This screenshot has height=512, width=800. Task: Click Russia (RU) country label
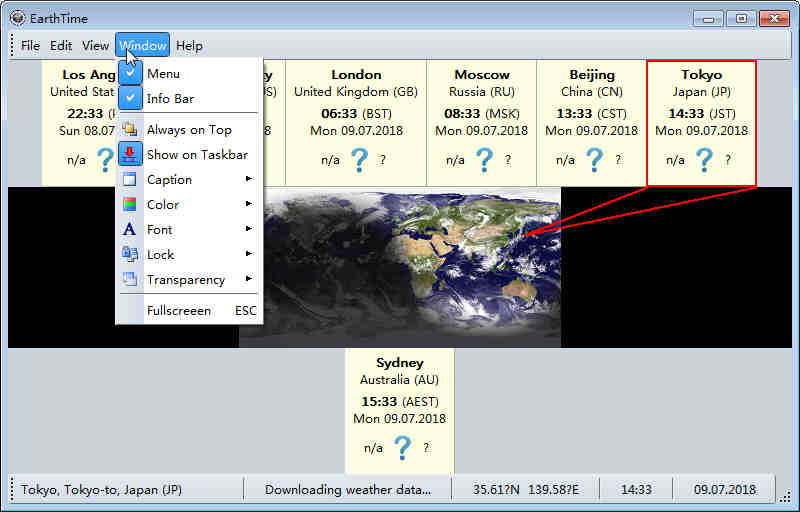point(482,92)
